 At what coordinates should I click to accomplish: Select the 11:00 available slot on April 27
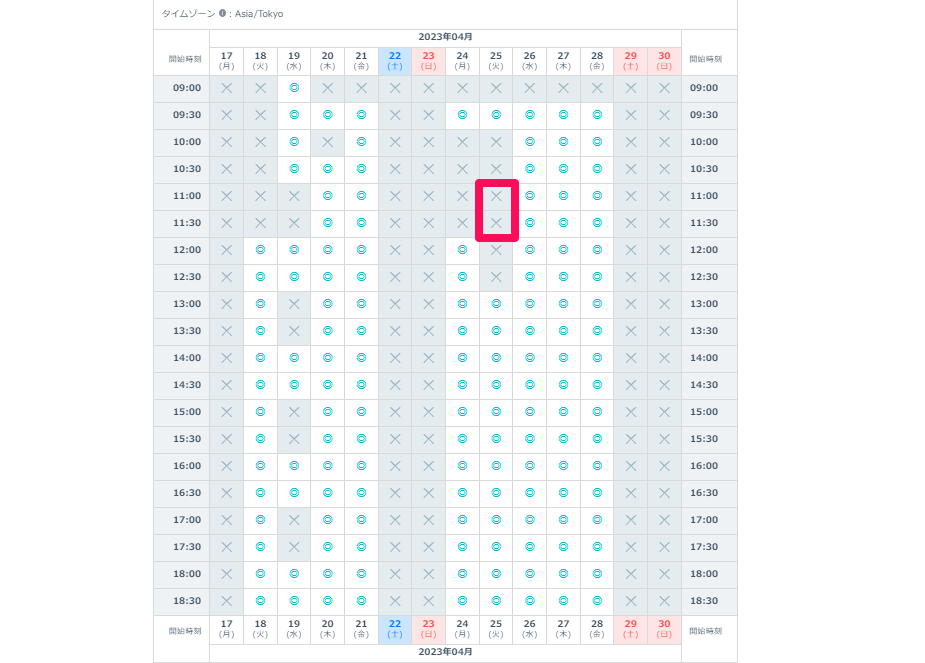[x=563, y=196]
